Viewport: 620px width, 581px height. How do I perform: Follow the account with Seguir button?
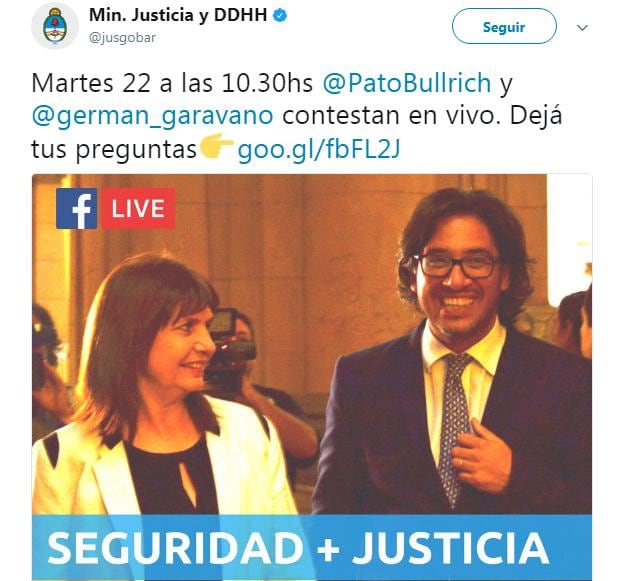(504, 26)
